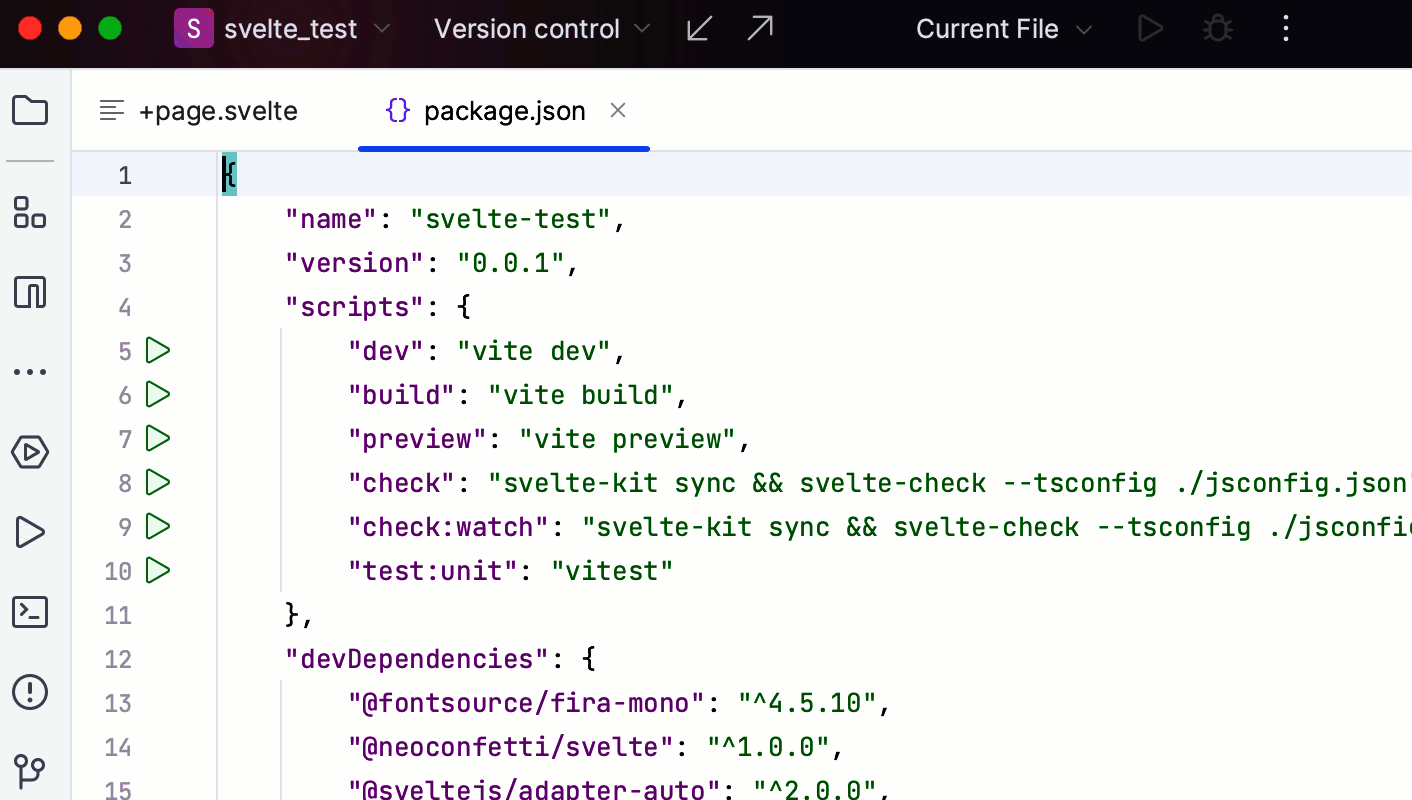Open the Services tool window icon
The width and height of the screenshot is (1412, 800).
click(x=30, y=452)
